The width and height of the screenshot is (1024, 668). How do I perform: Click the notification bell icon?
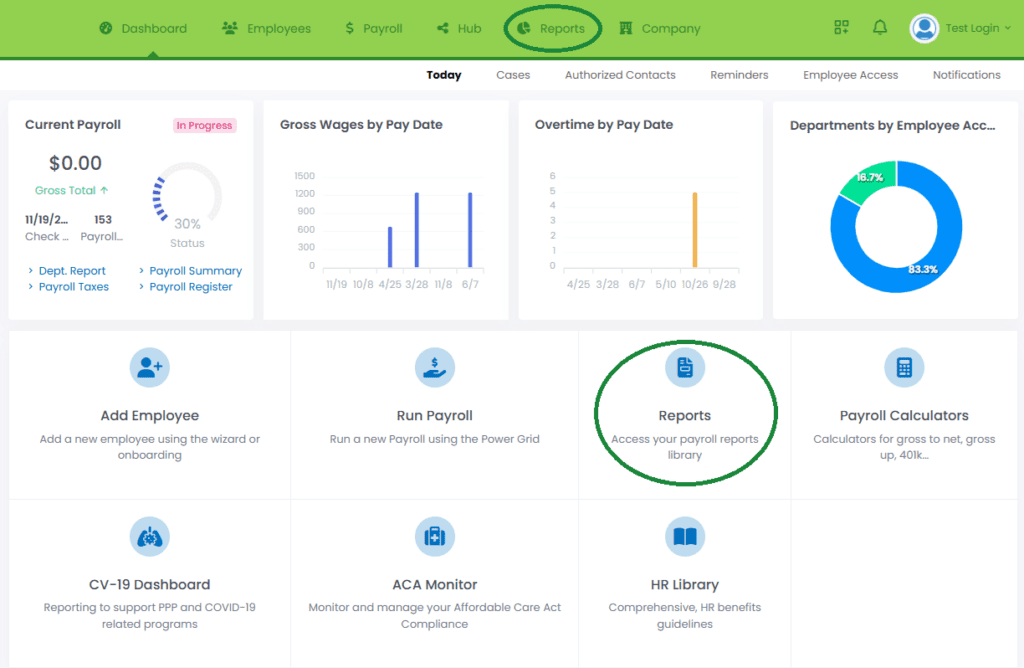pos(879,28)
